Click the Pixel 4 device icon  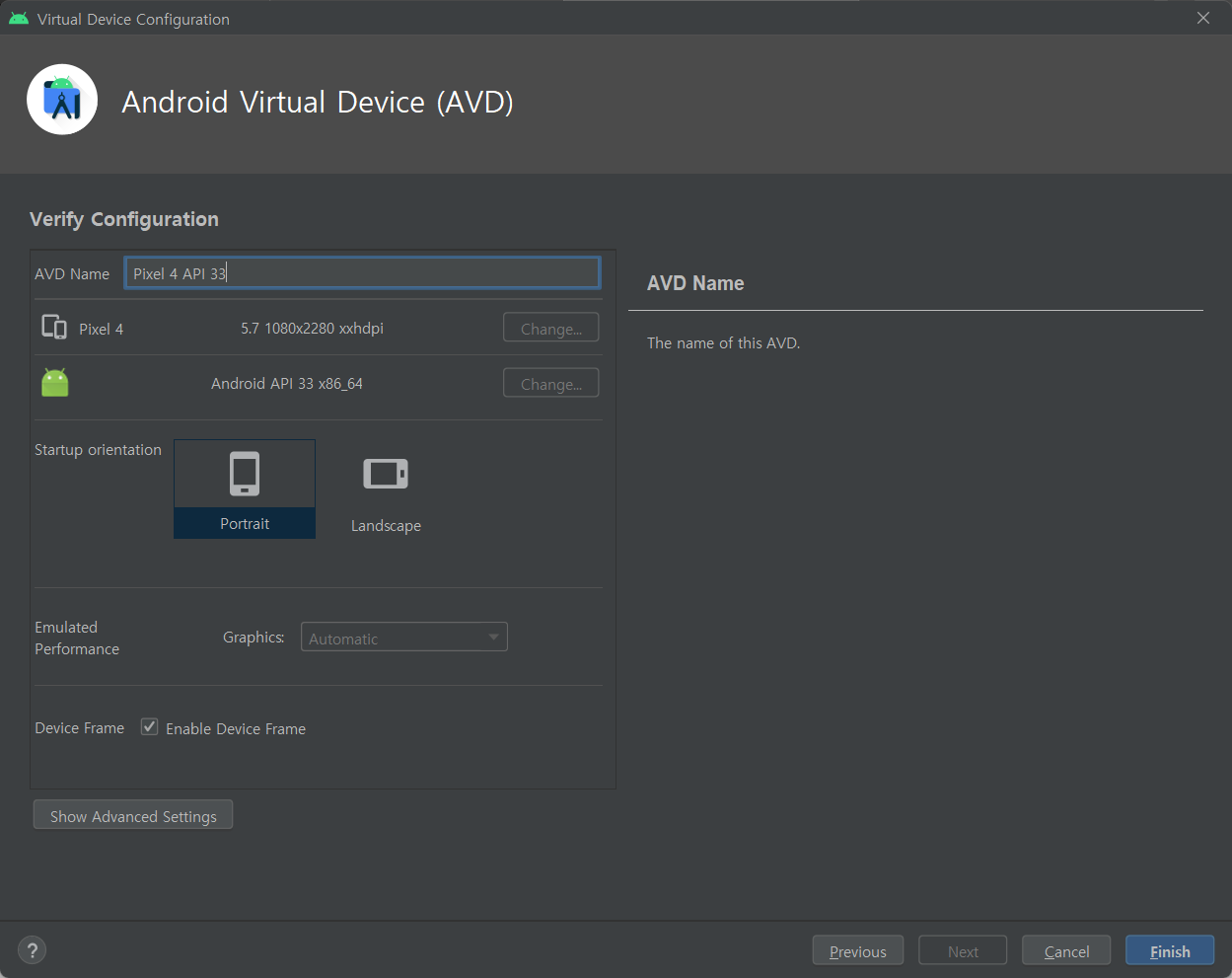(54, 328)
